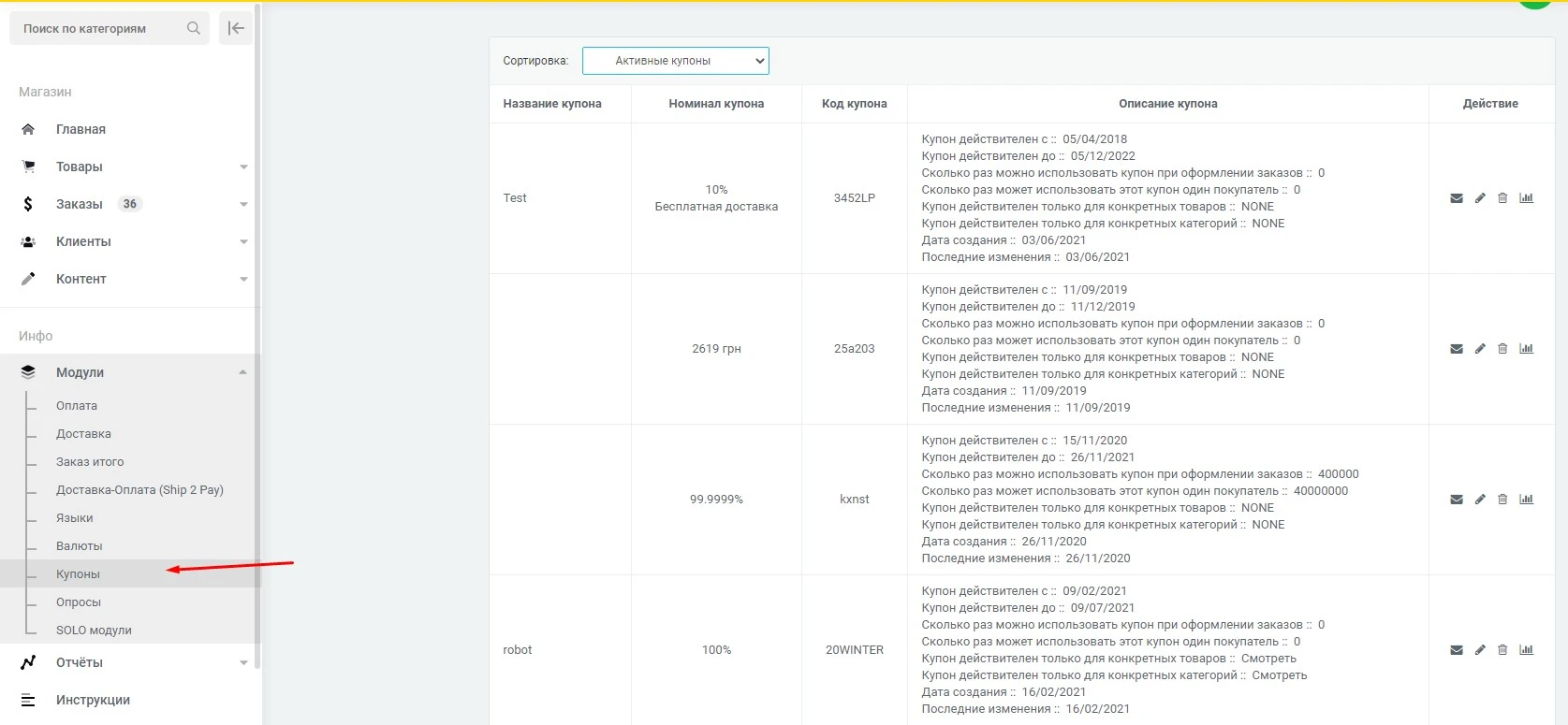Collapse the Модули menu arrow

click(x=243, y=372)
